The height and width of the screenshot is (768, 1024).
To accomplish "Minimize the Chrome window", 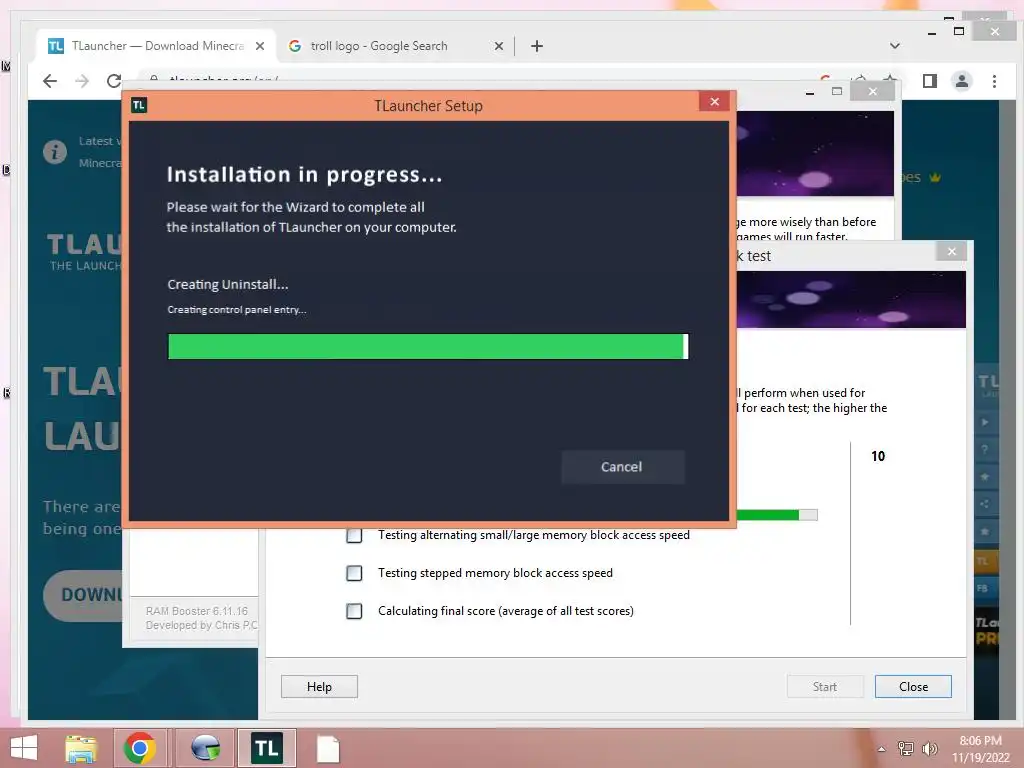I will coord(932,33).
